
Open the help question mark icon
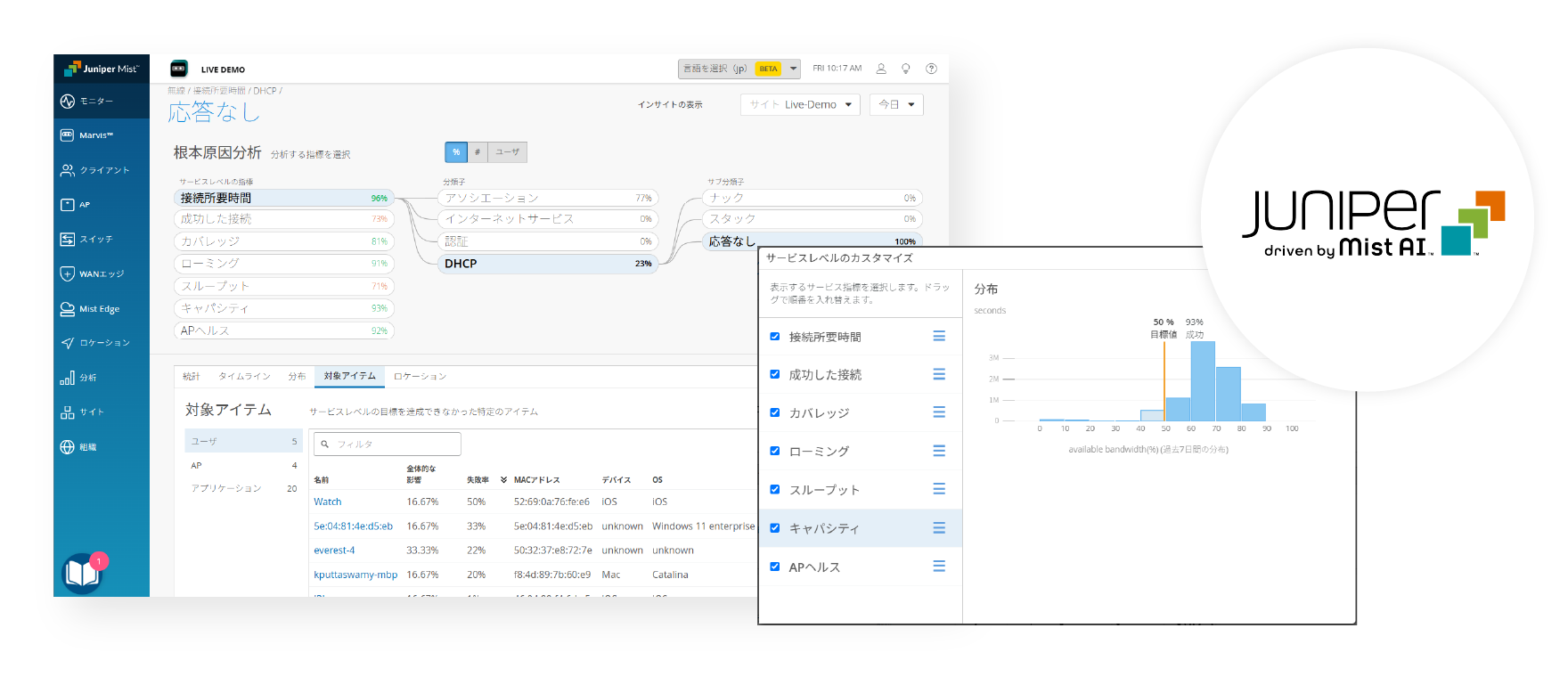(931, 69)
